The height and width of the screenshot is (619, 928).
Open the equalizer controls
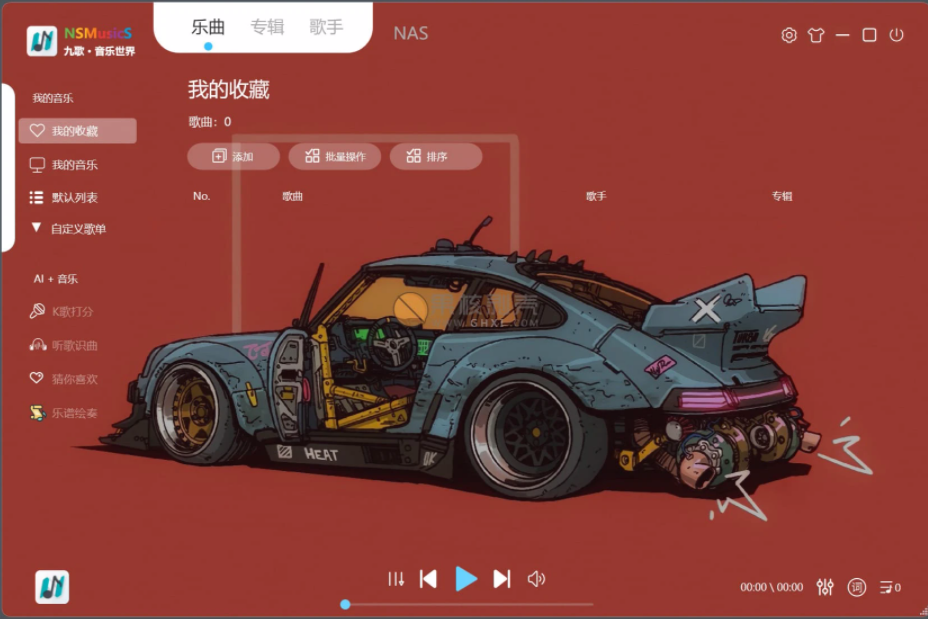point(825,588)
